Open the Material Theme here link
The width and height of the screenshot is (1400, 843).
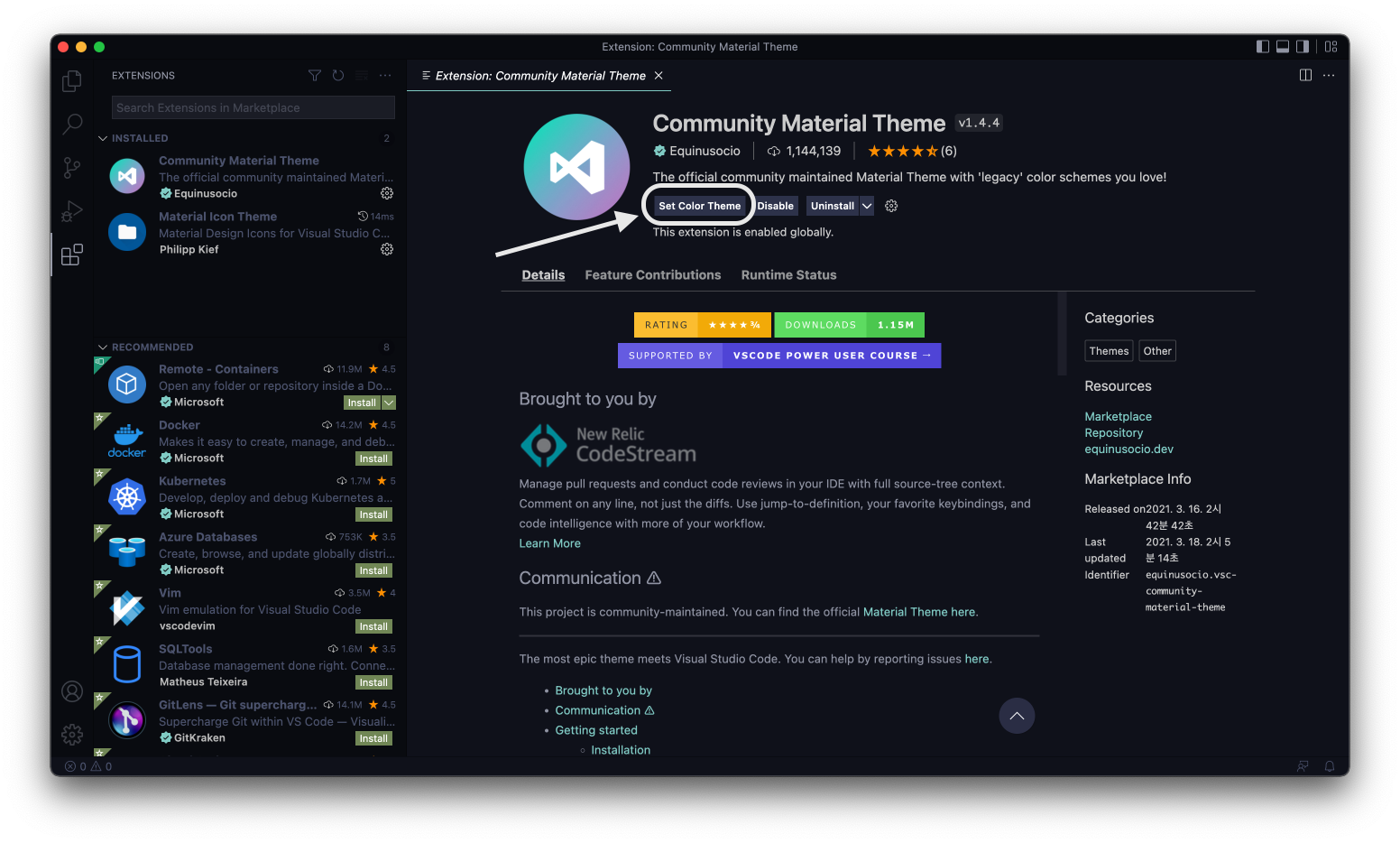click(919, 612)
